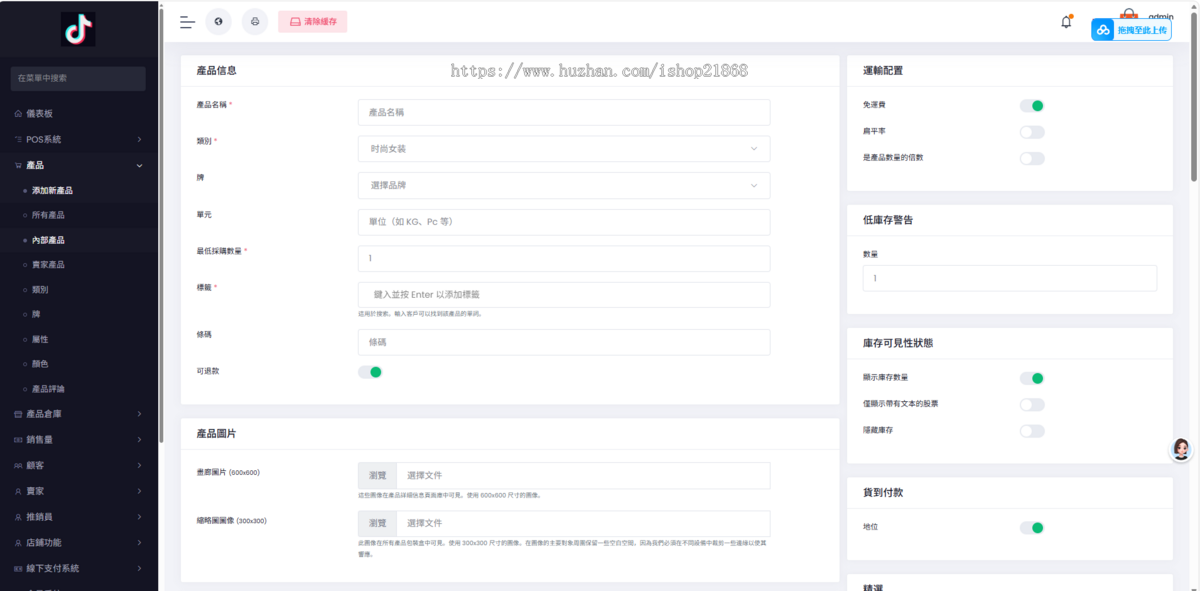Collapse the 產品 menu chevron

[139, 165]
